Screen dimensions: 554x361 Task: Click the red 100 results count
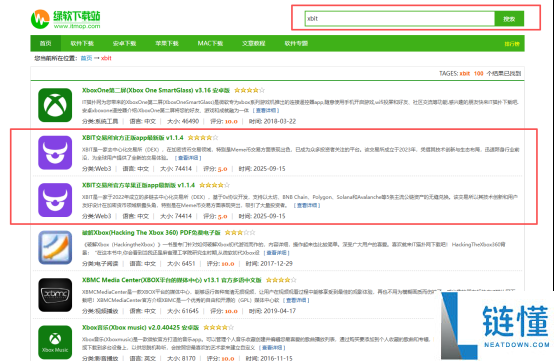(478, 73)
